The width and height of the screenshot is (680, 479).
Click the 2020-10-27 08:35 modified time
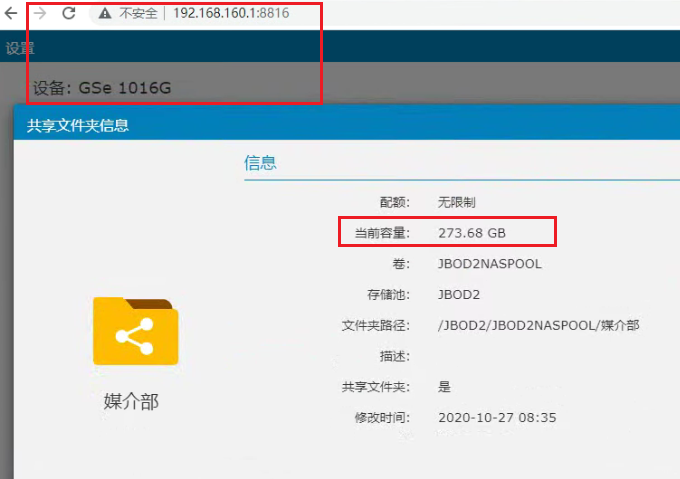(x=497, y=417)
